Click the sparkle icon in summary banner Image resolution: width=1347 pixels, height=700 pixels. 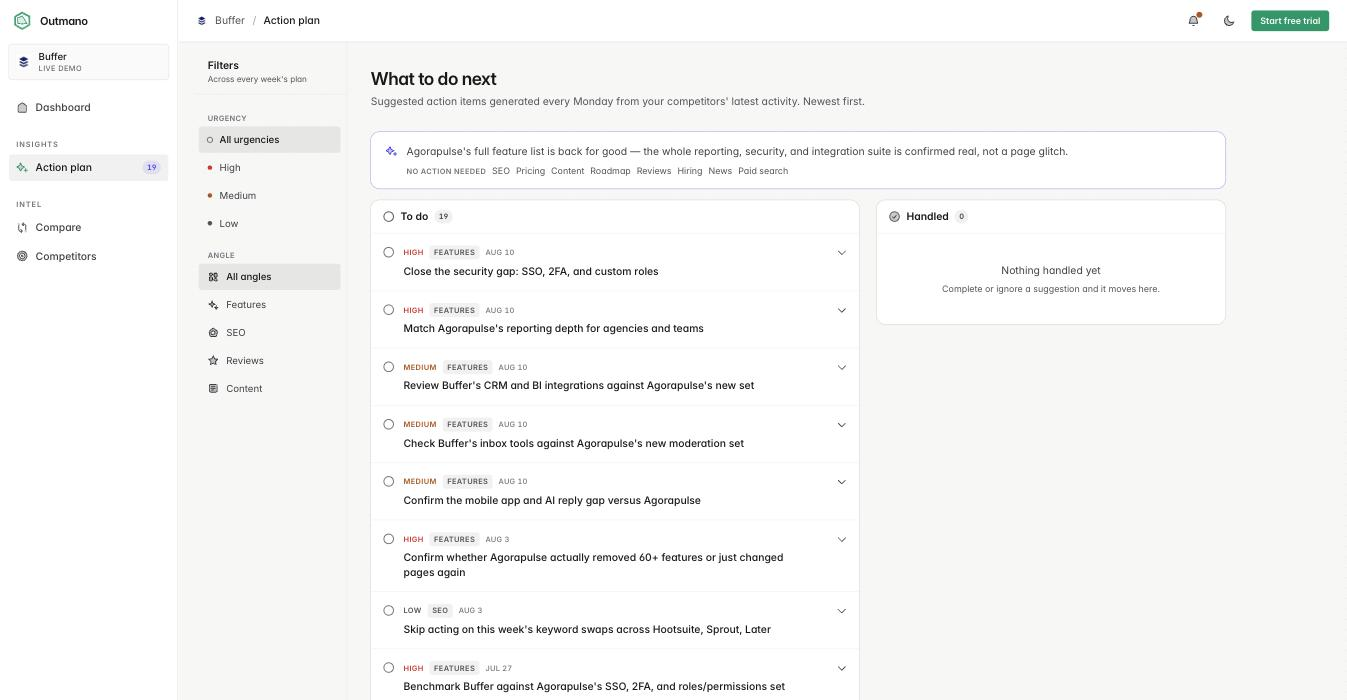pyautogui.click(x=391, y=152)
